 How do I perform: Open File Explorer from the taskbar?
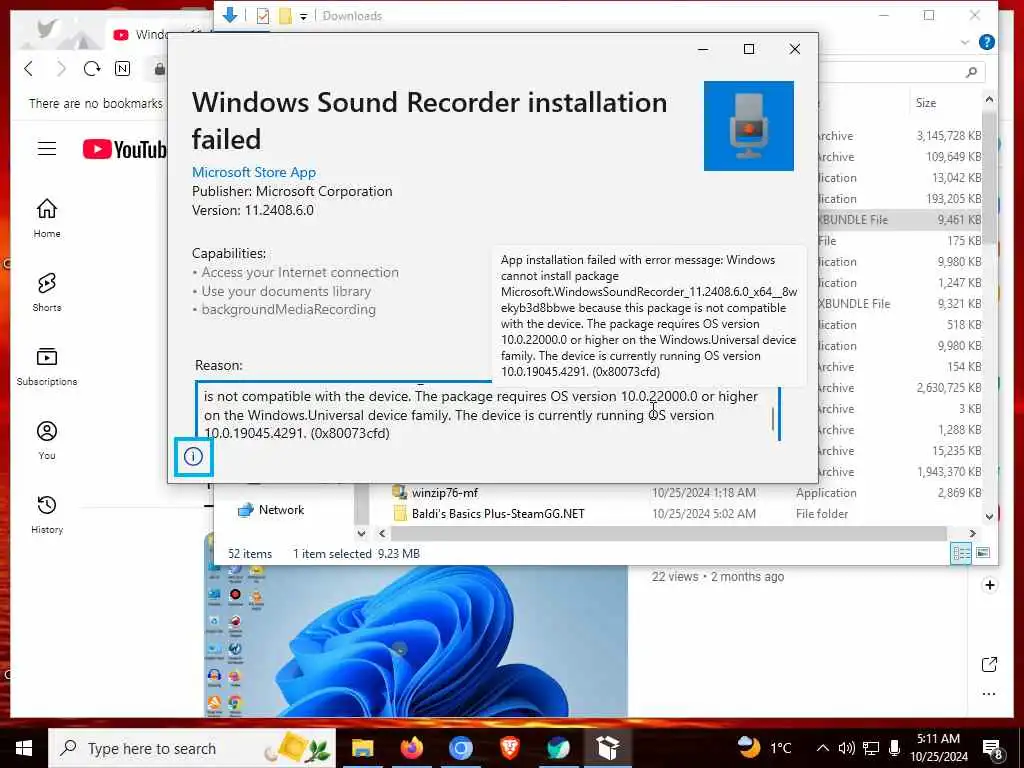(362, 748)
